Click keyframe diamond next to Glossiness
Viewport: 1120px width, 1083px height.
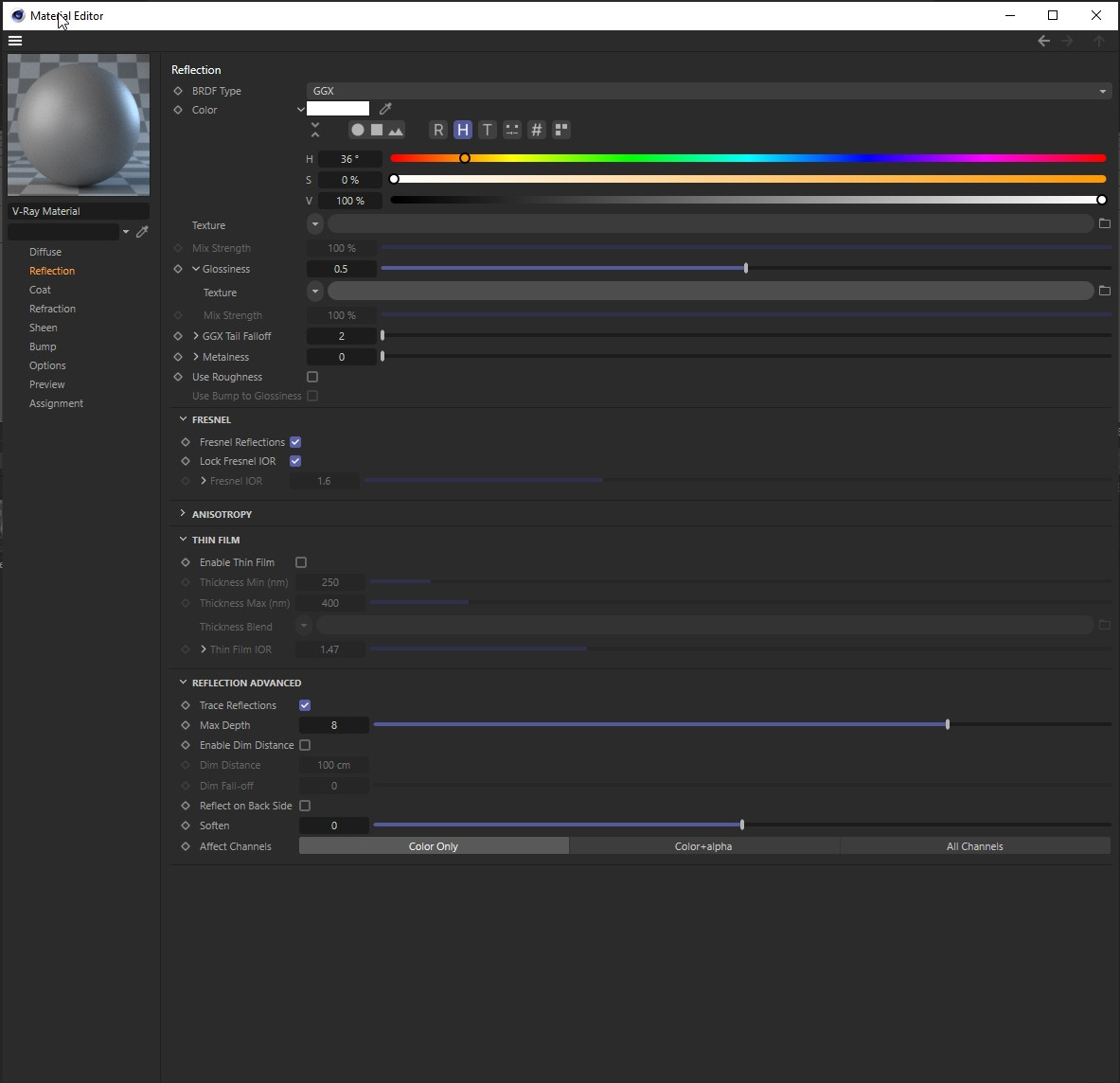tap(178, 269)
